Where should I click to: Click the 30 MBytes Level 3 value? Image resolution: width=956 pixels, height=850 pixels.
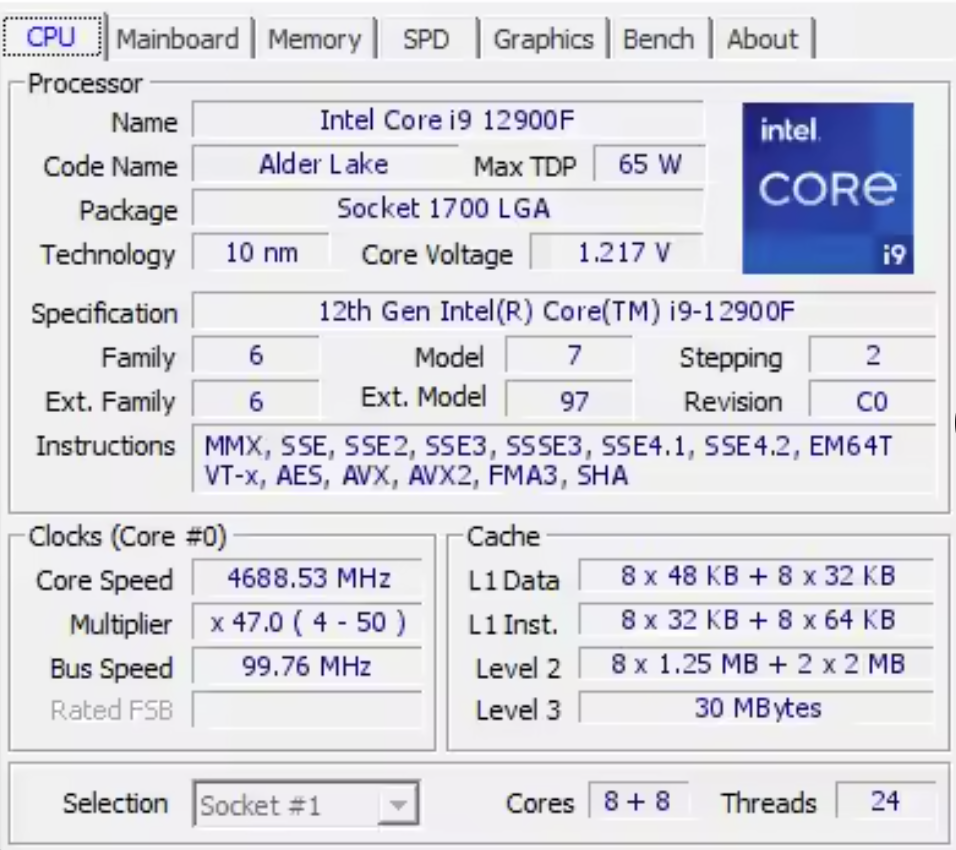[x=757, y=708]
